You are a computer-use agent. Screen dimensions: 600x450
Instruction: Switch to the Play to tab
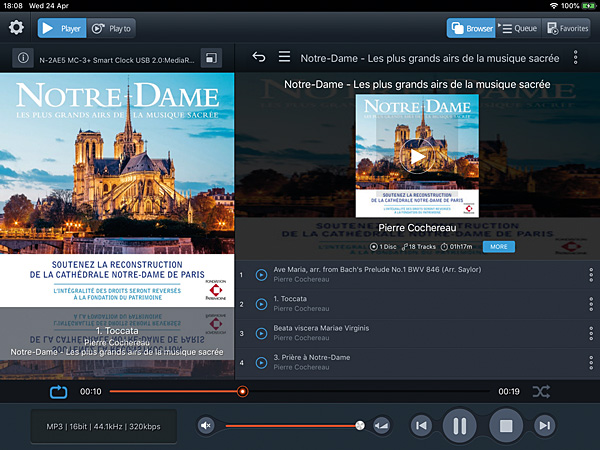(111, 28)
